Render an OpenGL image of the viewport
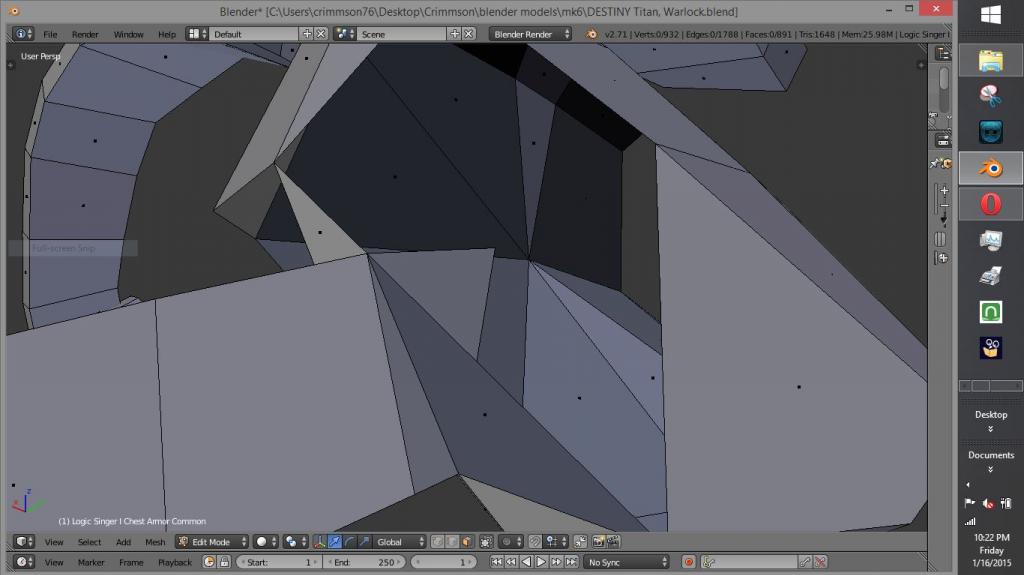This screenshot has width=1024, height=575. (x=599, y=542)
